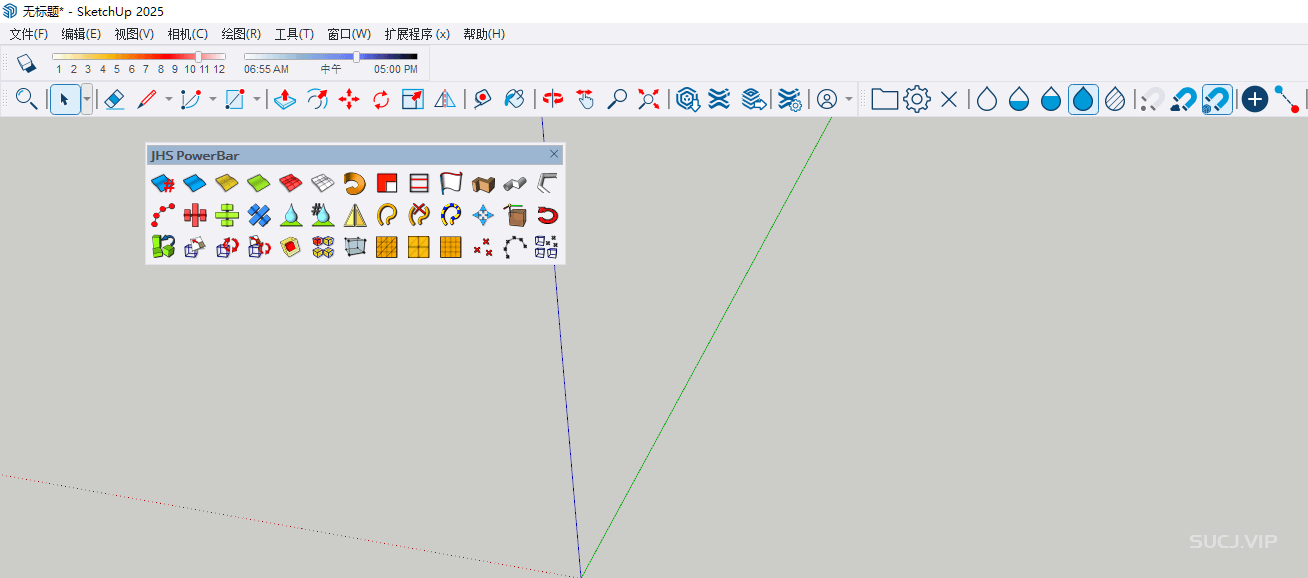Click the red dotted polyline icon in PowerBar
Image resolution: width=1308 pixels, height=578 pixels.
(x=163, y=215)
